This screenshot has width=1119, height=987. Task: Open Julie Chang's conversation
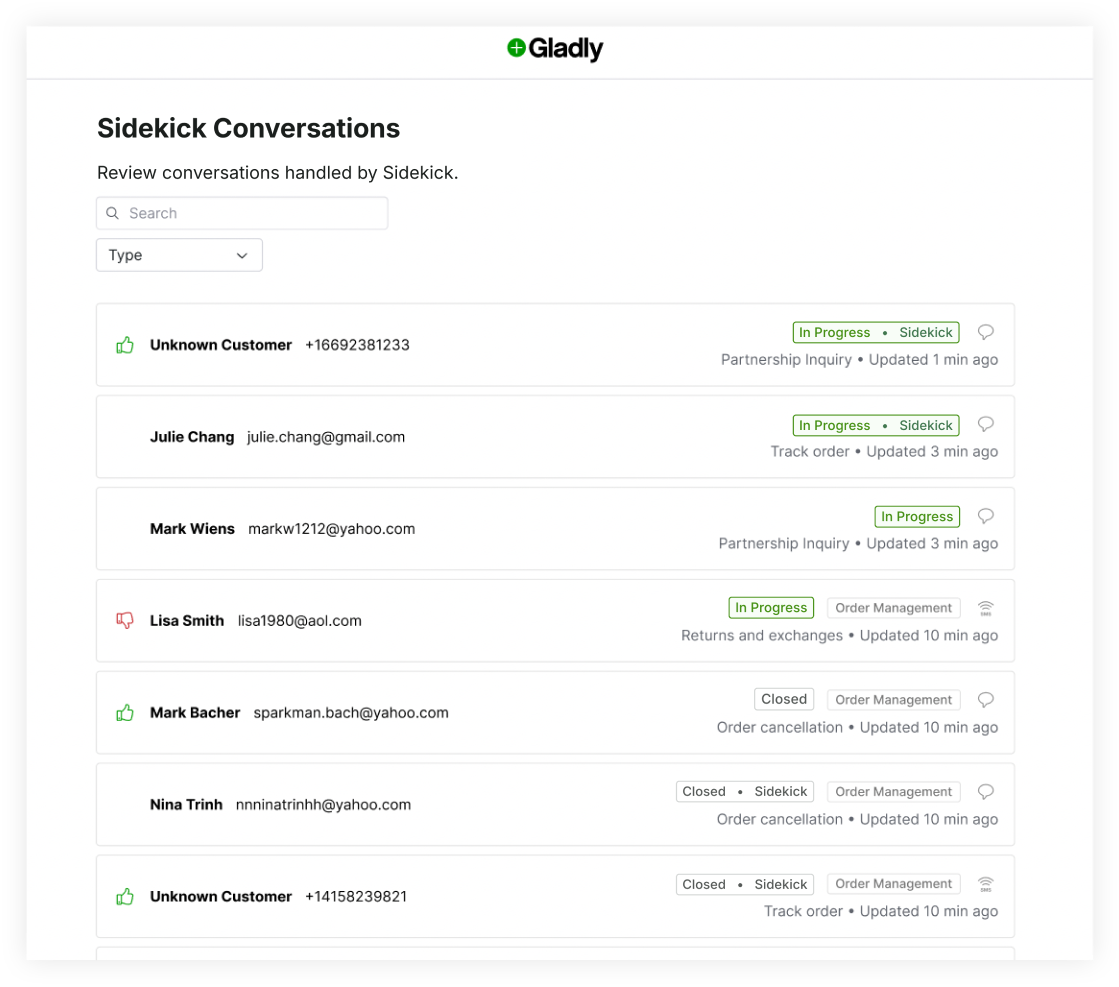point(555,437)
